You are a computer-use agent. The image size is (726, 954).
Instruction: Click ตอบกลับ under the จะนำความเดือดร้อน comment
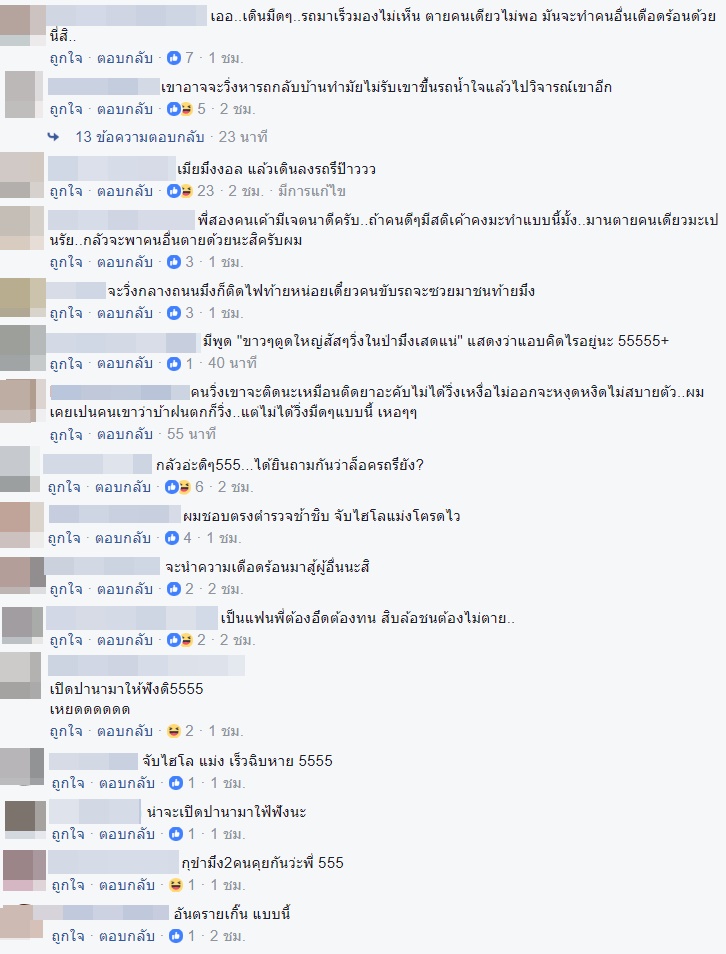coord(125,589)
